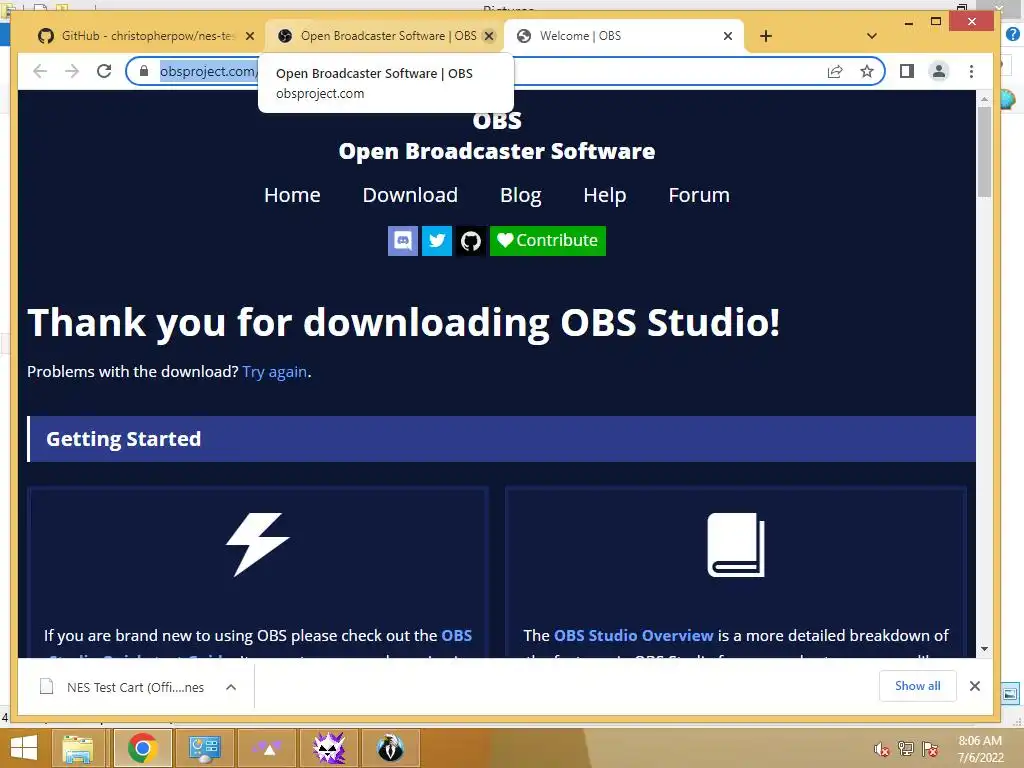Open the Discord icon link

tap(403, 241)
